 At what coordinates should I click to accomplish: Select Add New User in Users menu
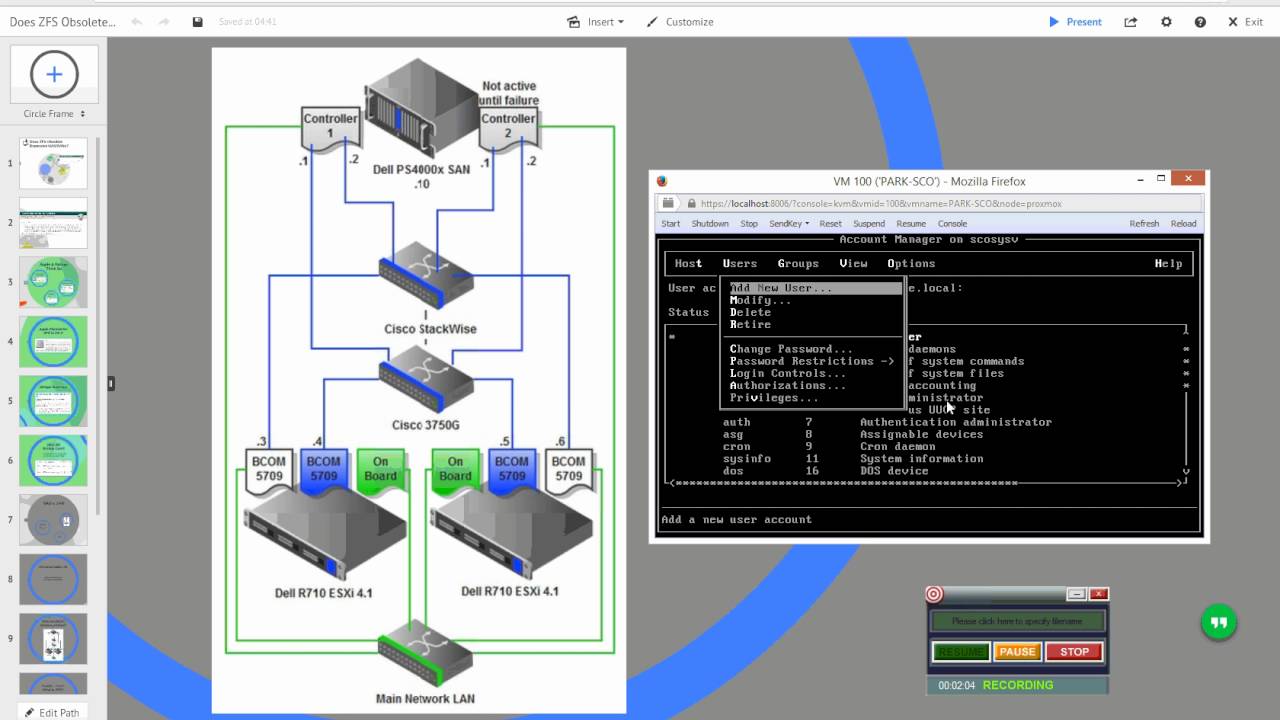[x=812, y=288]
